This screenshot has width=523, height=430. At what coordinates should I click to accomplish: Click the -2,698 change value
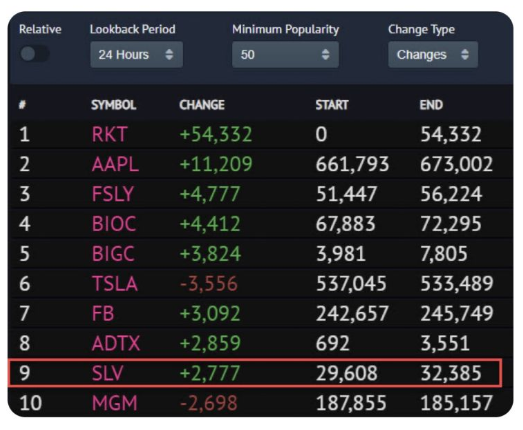pos(209,403)
